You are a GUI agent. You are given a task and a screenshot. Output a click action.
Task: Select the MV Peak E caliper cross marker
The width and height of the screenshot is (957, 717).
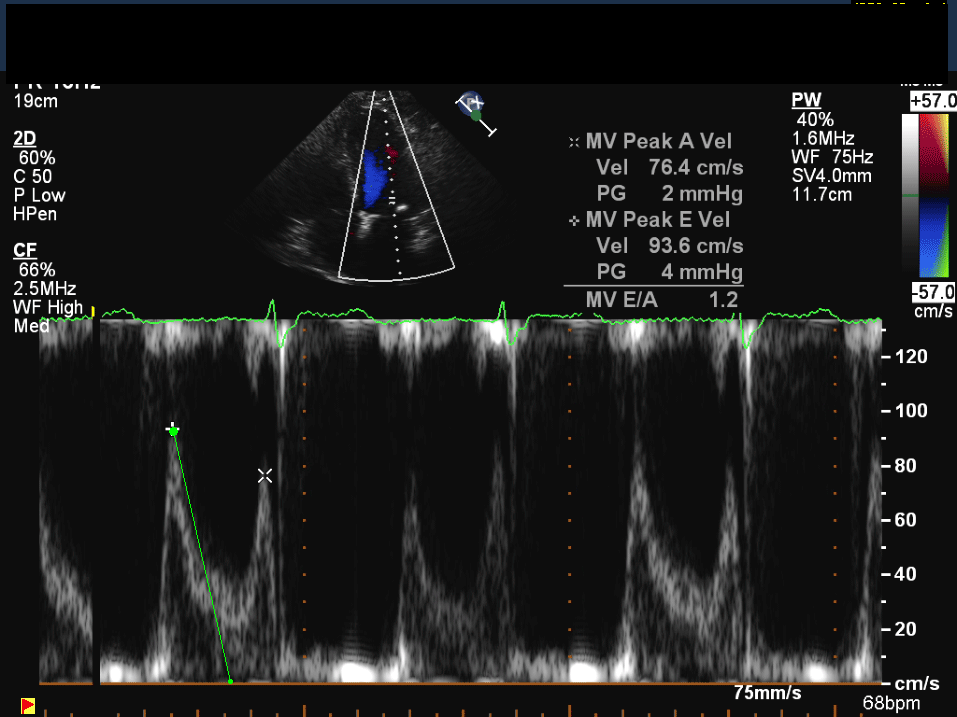(x=173, y=429)
